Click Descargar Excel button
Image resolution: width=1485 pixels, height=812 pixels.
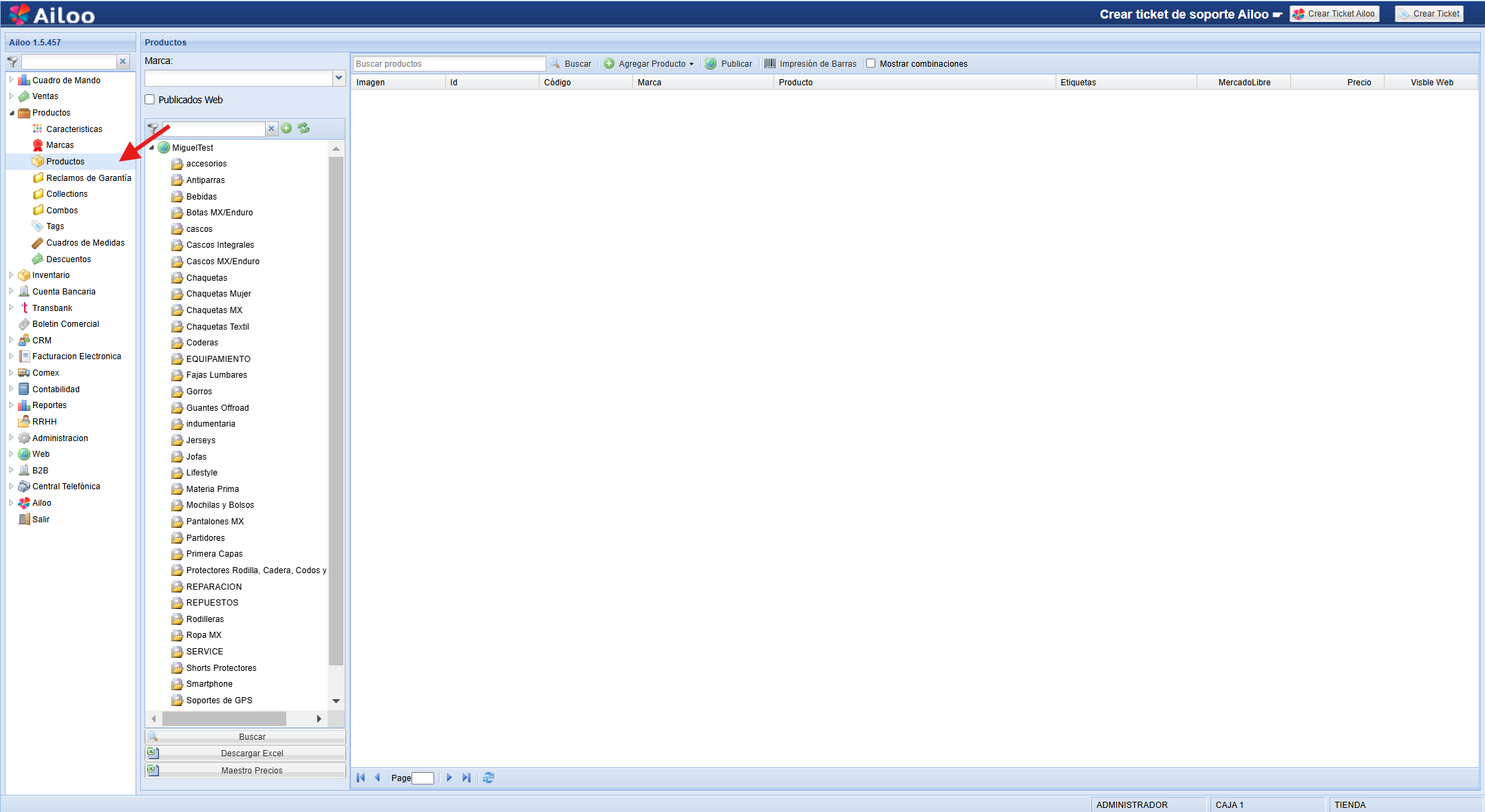pyautogui.click(x=252, y=754)
